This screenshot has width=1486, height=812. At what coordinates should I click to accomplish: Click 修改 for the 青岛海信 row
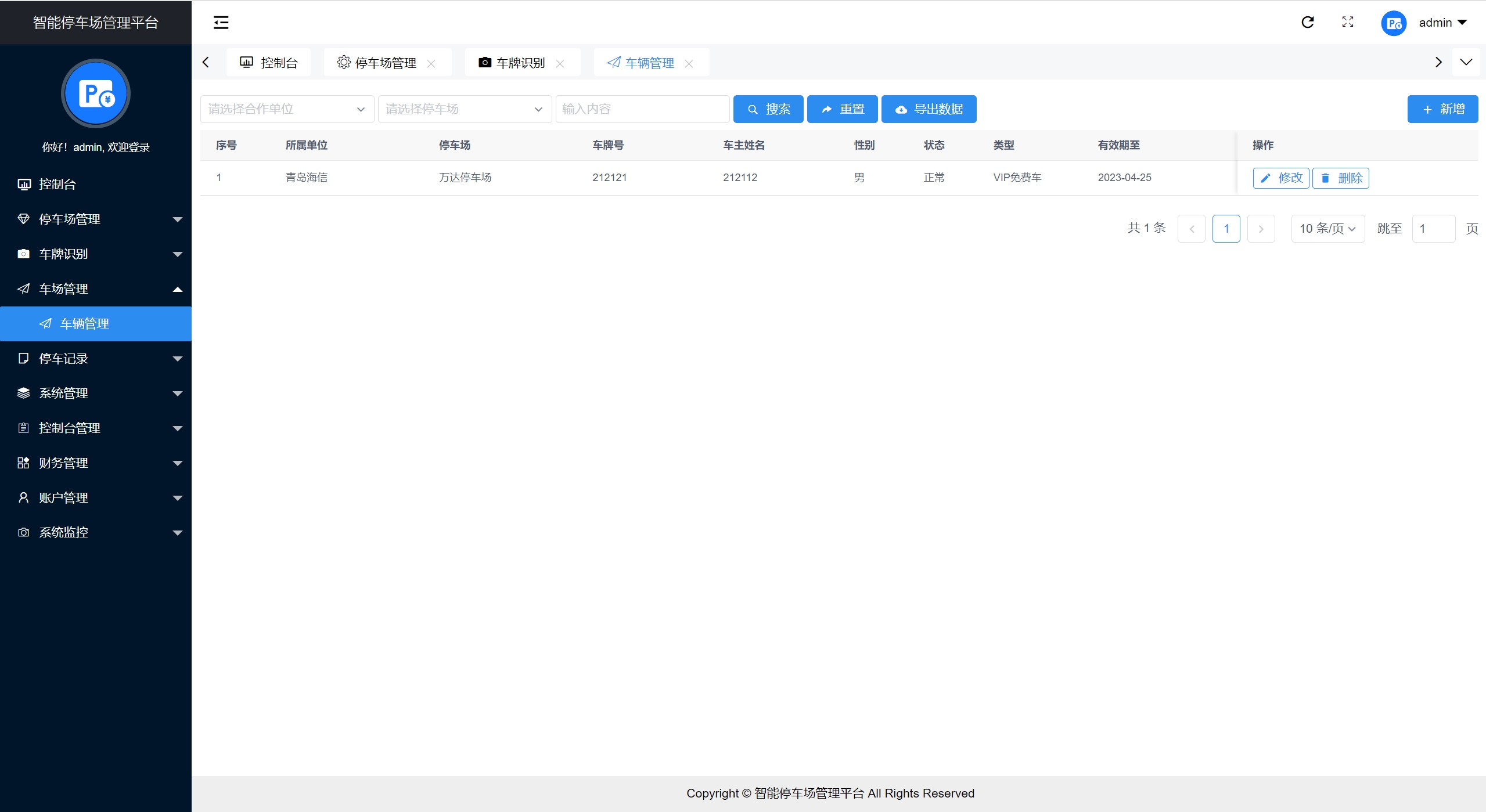pyautogui.click(x=1280, y=178)
